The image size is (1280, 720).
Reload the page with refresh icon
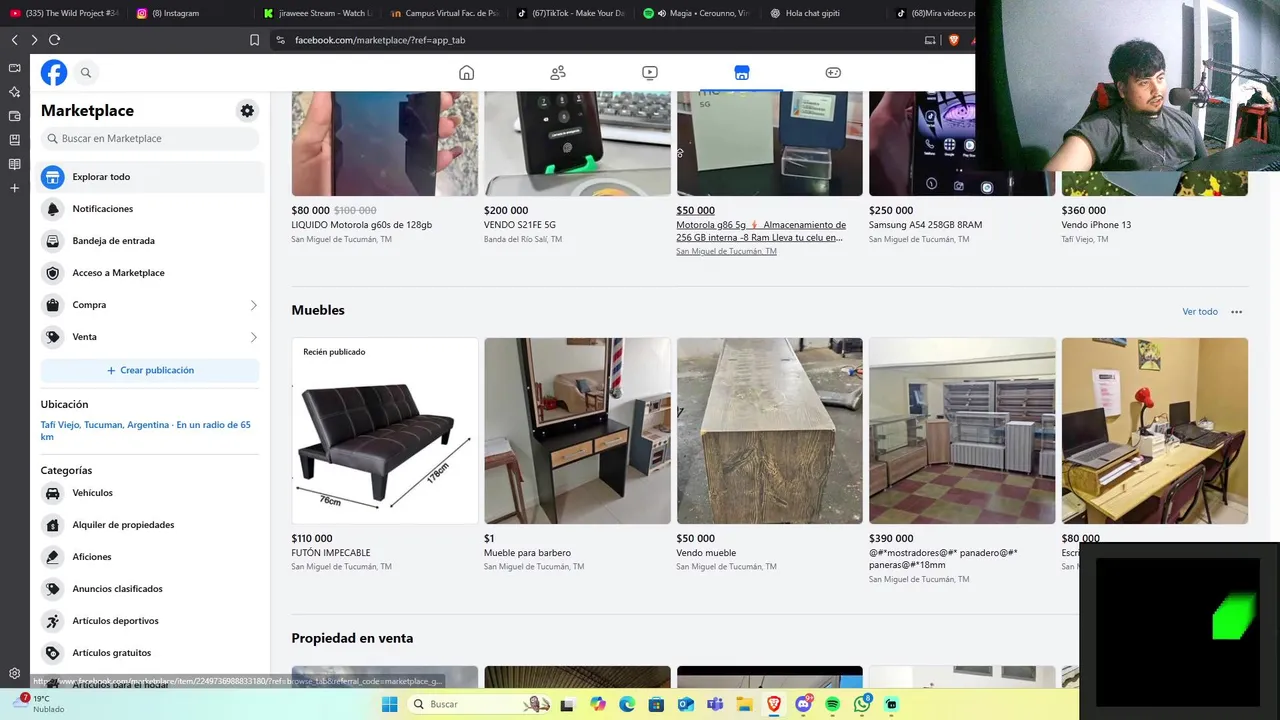[x=54, y=40]
